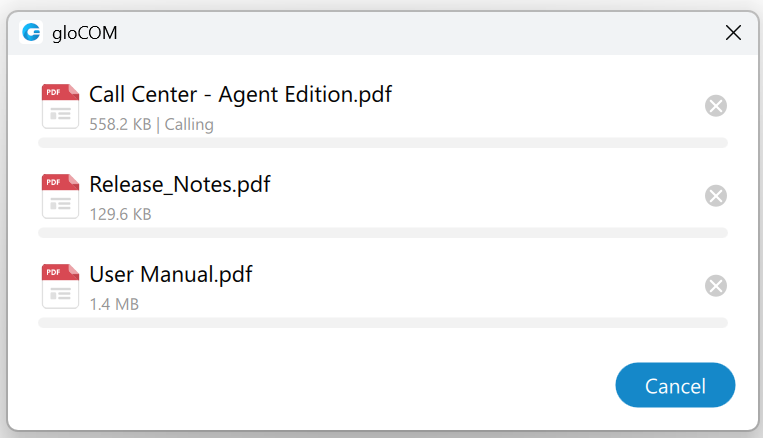Image resolution: width=763 pixels, height=438 pixels.
Task: Click the progress bar under Release_Notes.pdf
Action: [x=382, y=233]
